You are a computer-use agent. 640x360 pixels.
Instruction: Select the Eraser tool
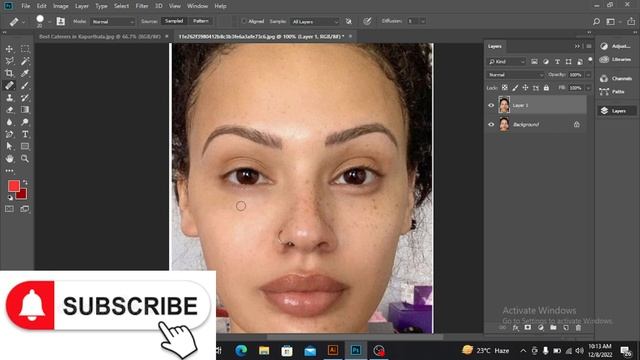tap(9, 110)
